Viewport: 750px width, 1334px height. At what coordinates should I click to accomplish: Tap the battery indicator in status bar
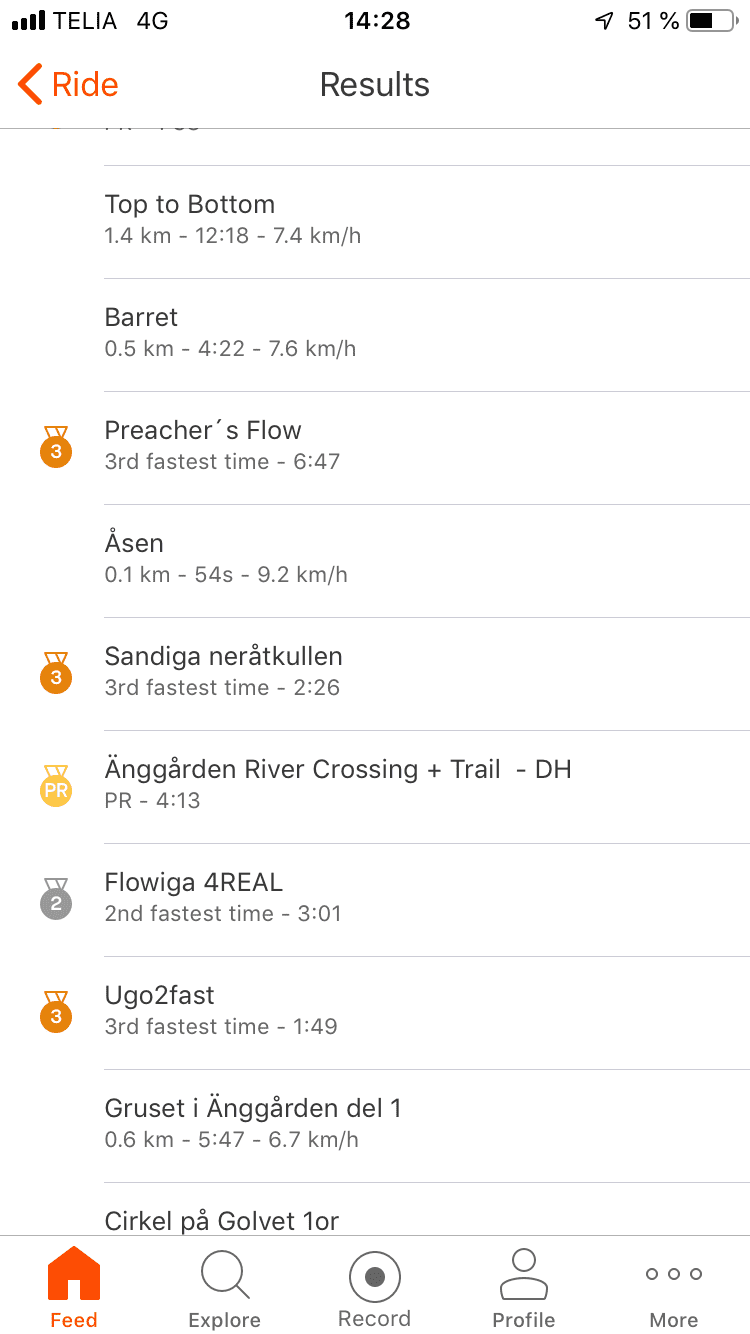pyautogui.click(x=712, y=21)
